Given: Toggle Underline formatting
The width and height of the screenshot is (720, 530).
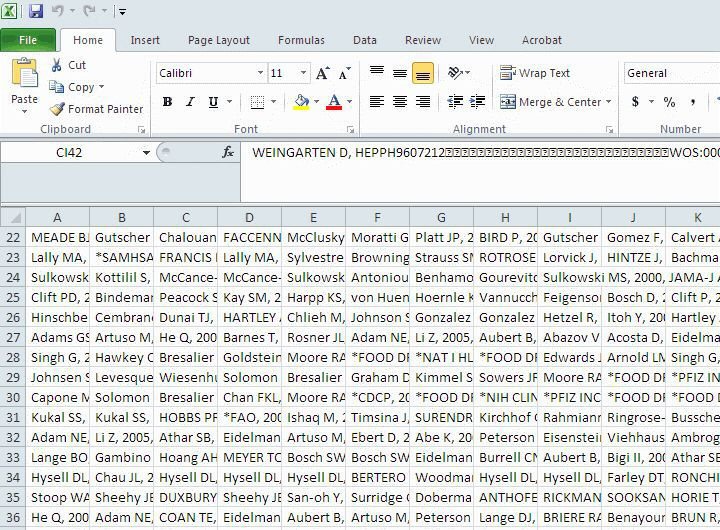Looking at the screenshot, I should (x=213, y=101).
